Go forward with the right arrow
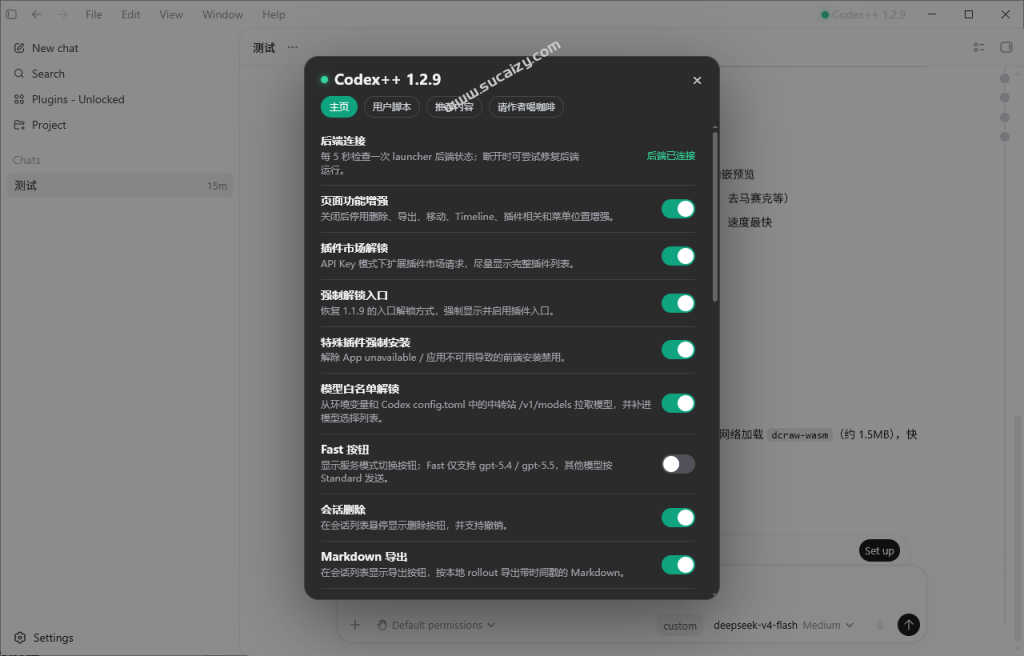The width and height of the screenshot is (1024, 656). (x=62, y=14)
